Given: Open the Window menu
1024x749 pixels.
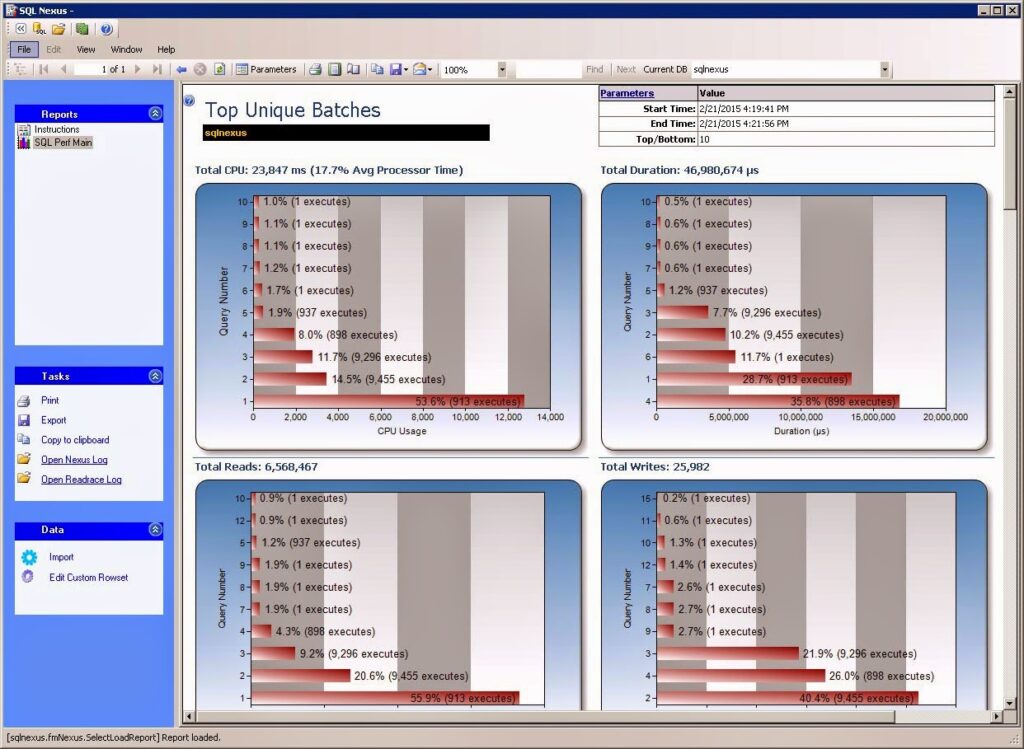Looking at the screenshot, I should 126,48.
